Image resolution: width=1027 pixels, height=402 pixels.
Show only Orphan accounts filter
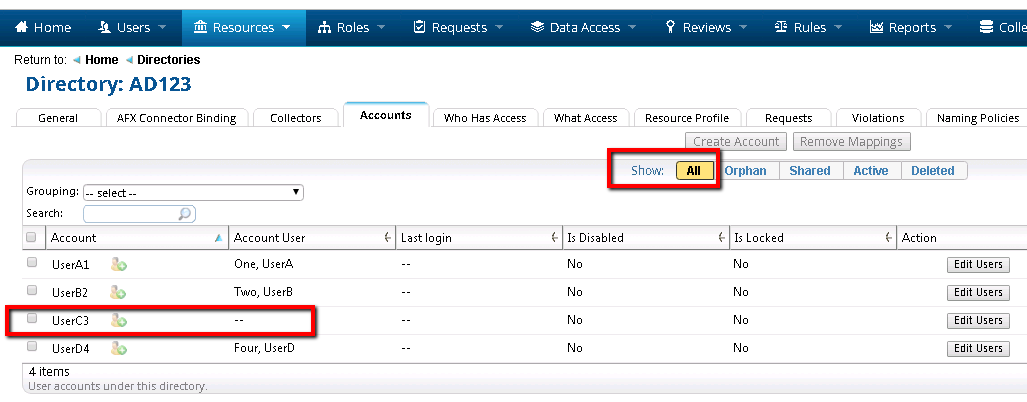(745, 171)
